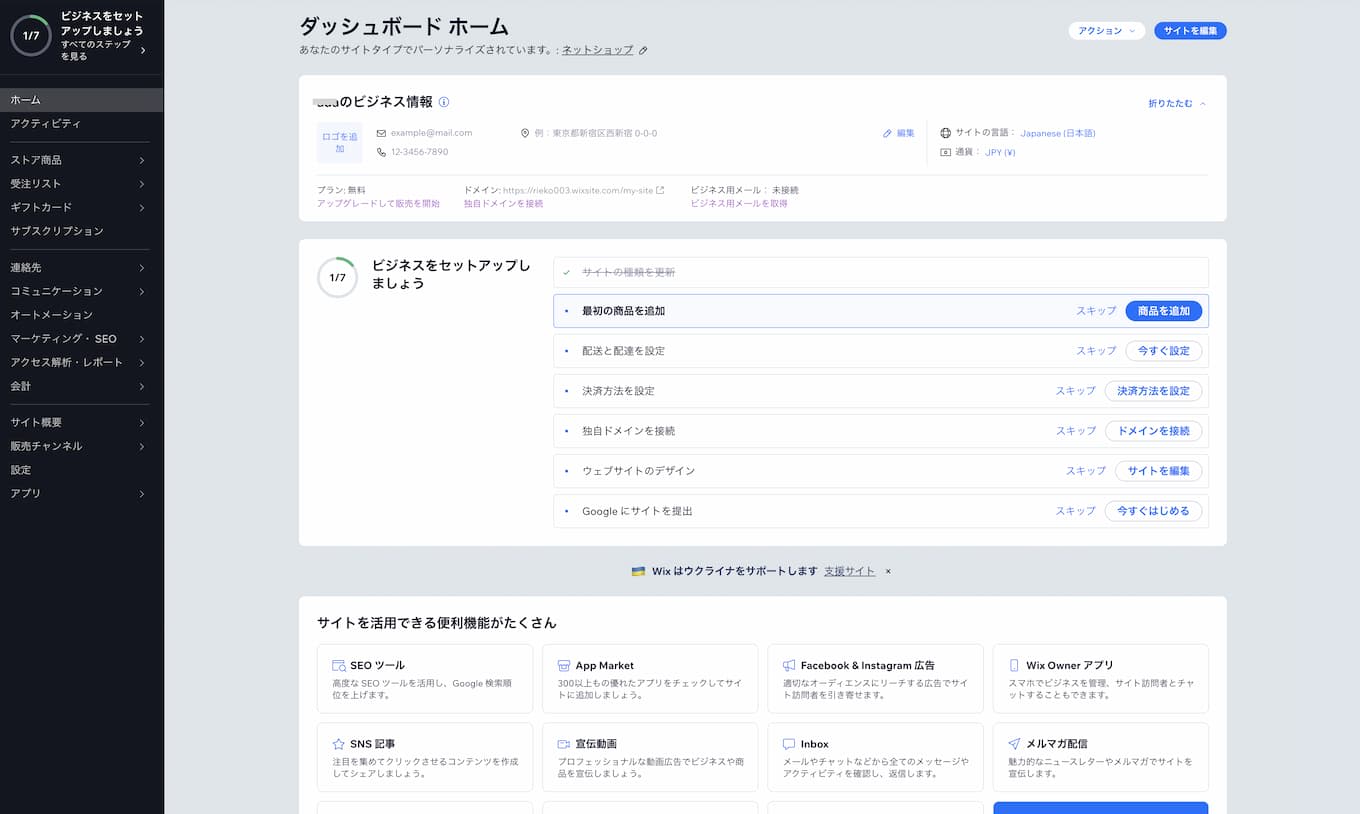Click the location pin icon by the address
The image size is (1360, 814).
coord(525,133)
